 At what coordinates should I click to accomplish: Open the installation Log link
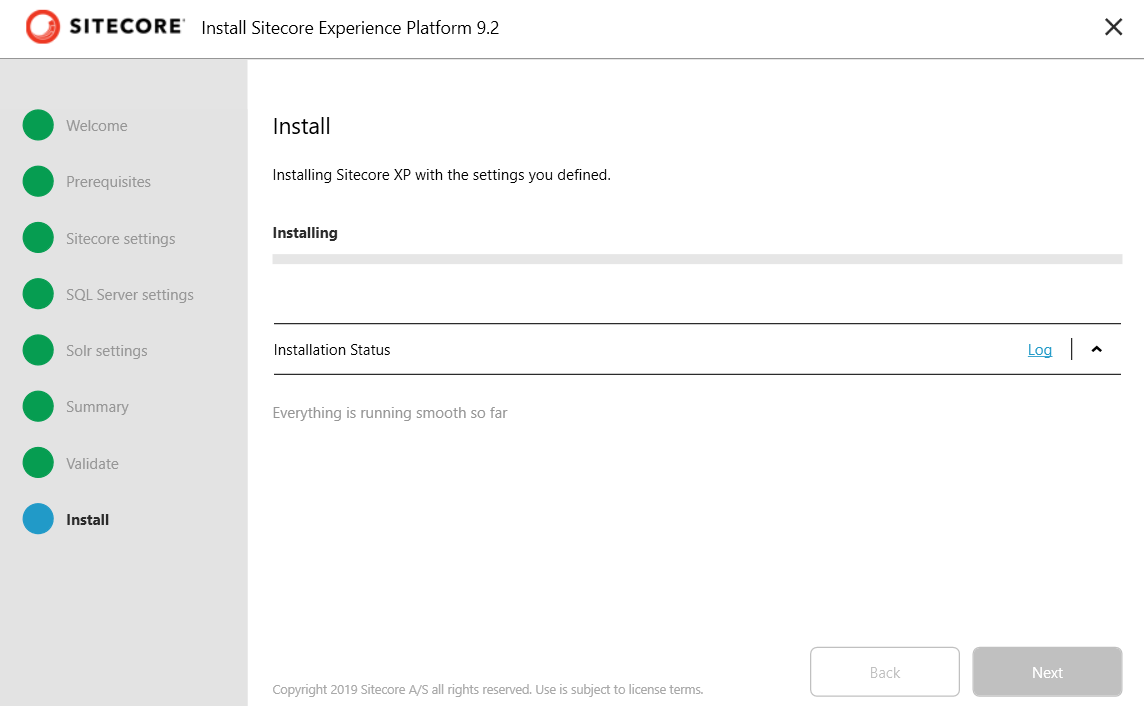(1040, 350)
